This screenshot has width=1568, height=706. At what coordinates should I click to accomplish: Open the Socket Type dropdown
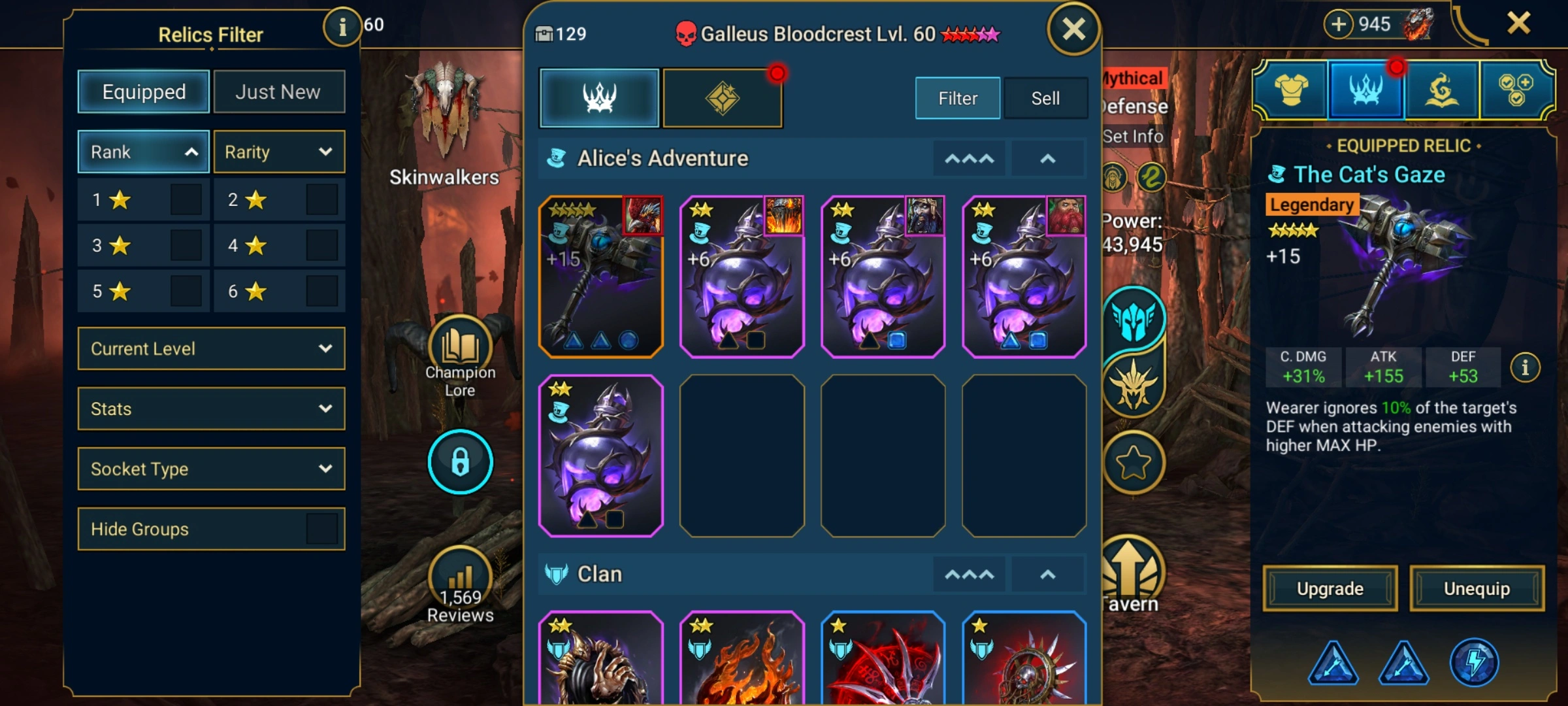point(211,469)
